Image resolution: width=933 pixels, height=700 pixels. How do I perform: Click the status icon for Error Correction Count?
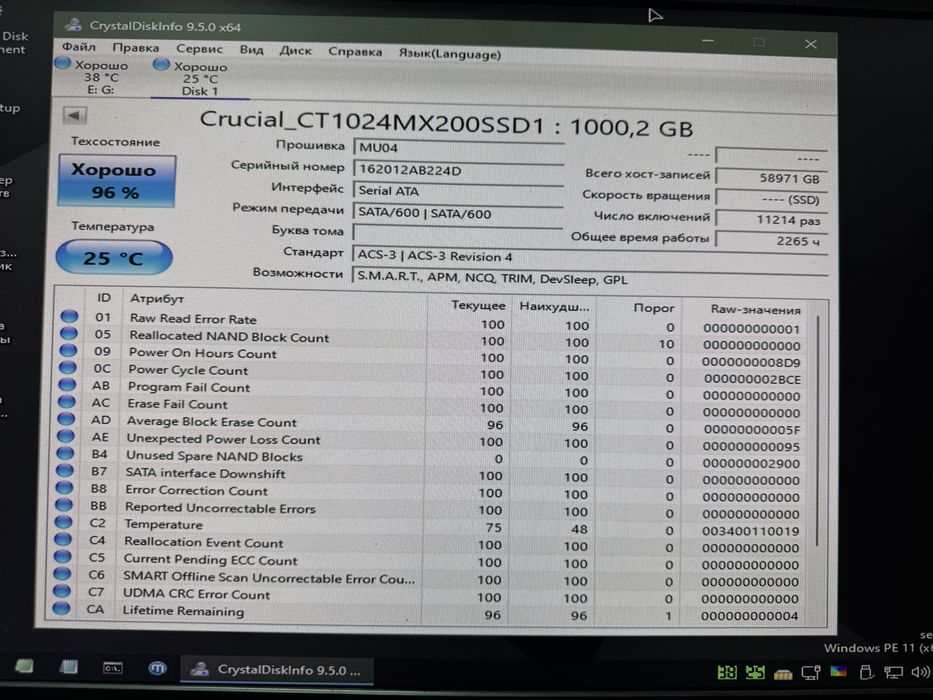(64, 488)
